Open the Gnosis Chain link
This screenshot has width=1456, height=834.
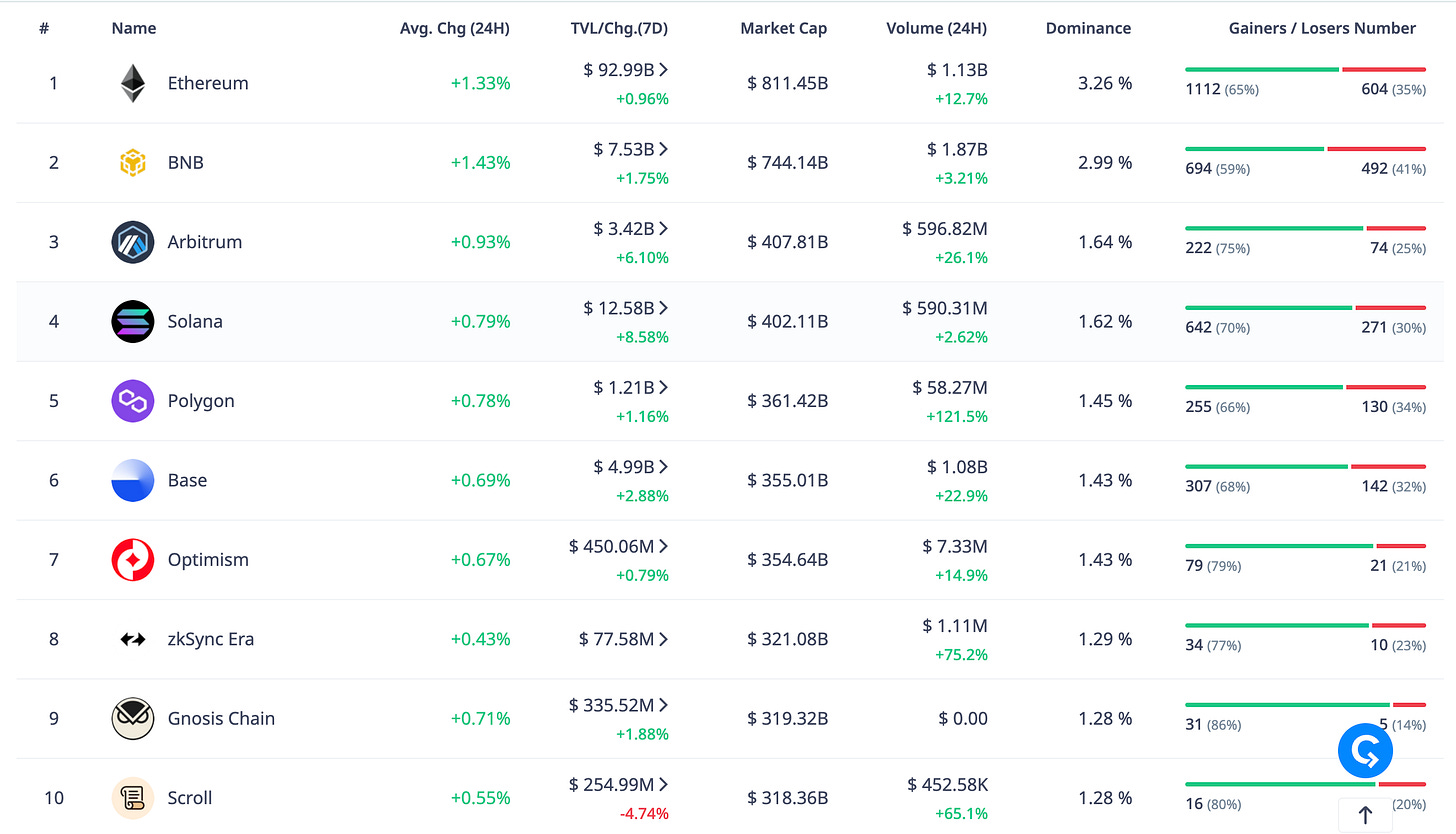coord(221,718)
